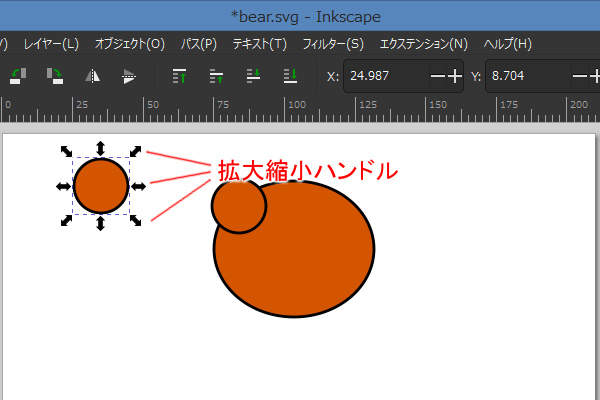Image resolution: width=600 pixels, height=400 pixels.
Task: Lower selection one step icon
Action: [253, 76]
